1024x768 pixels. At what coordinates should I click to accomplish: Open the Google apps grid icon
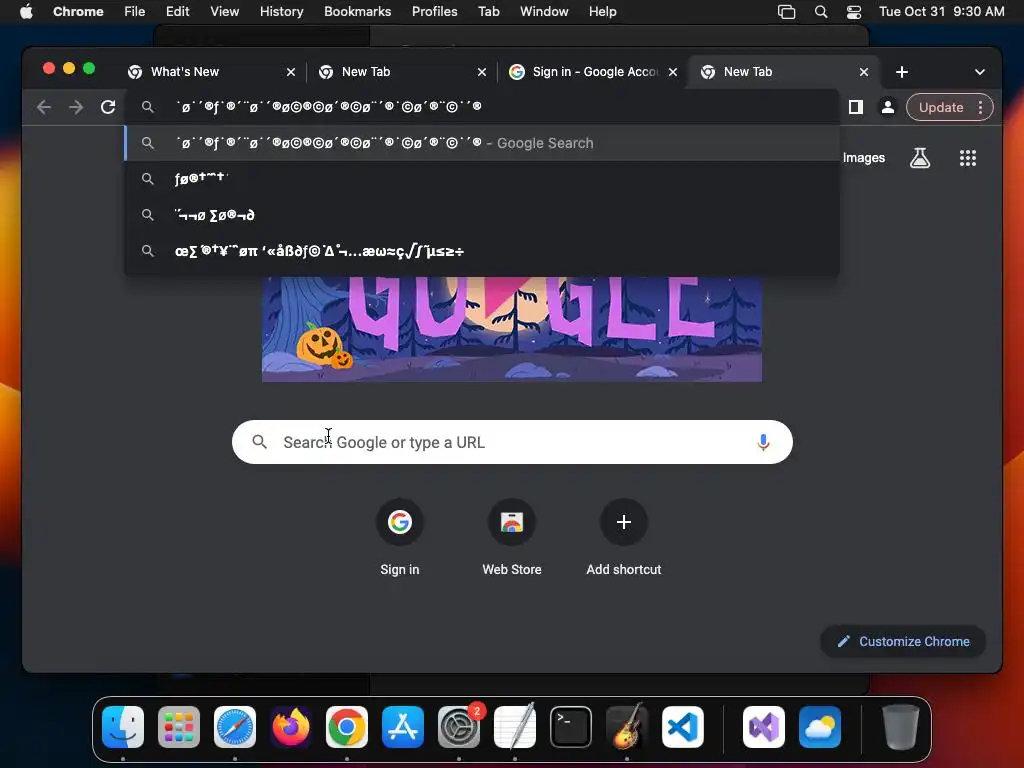click(967, 157)
